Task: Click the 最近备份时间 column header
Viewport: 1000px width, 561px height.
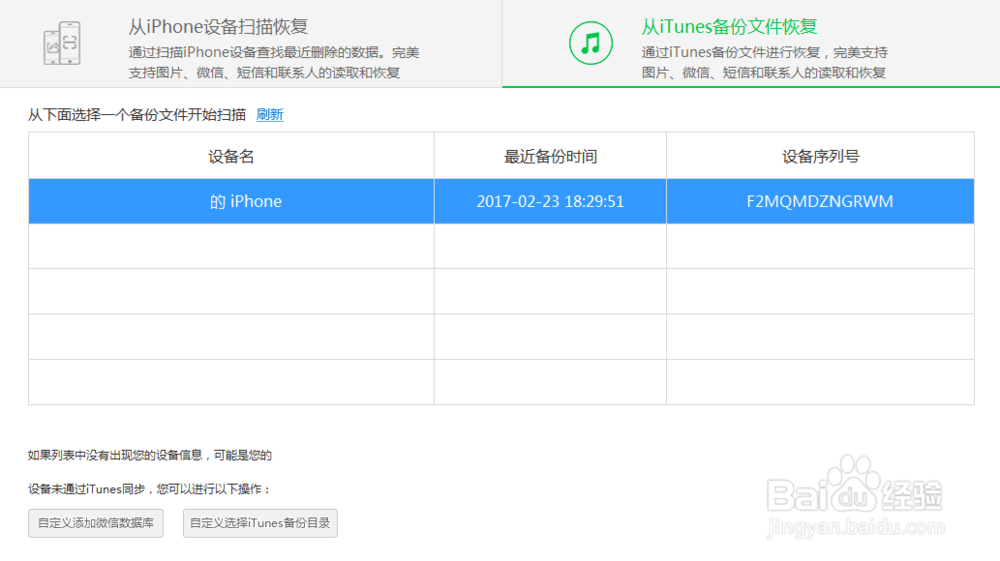Action: click(x=550, y=156)
